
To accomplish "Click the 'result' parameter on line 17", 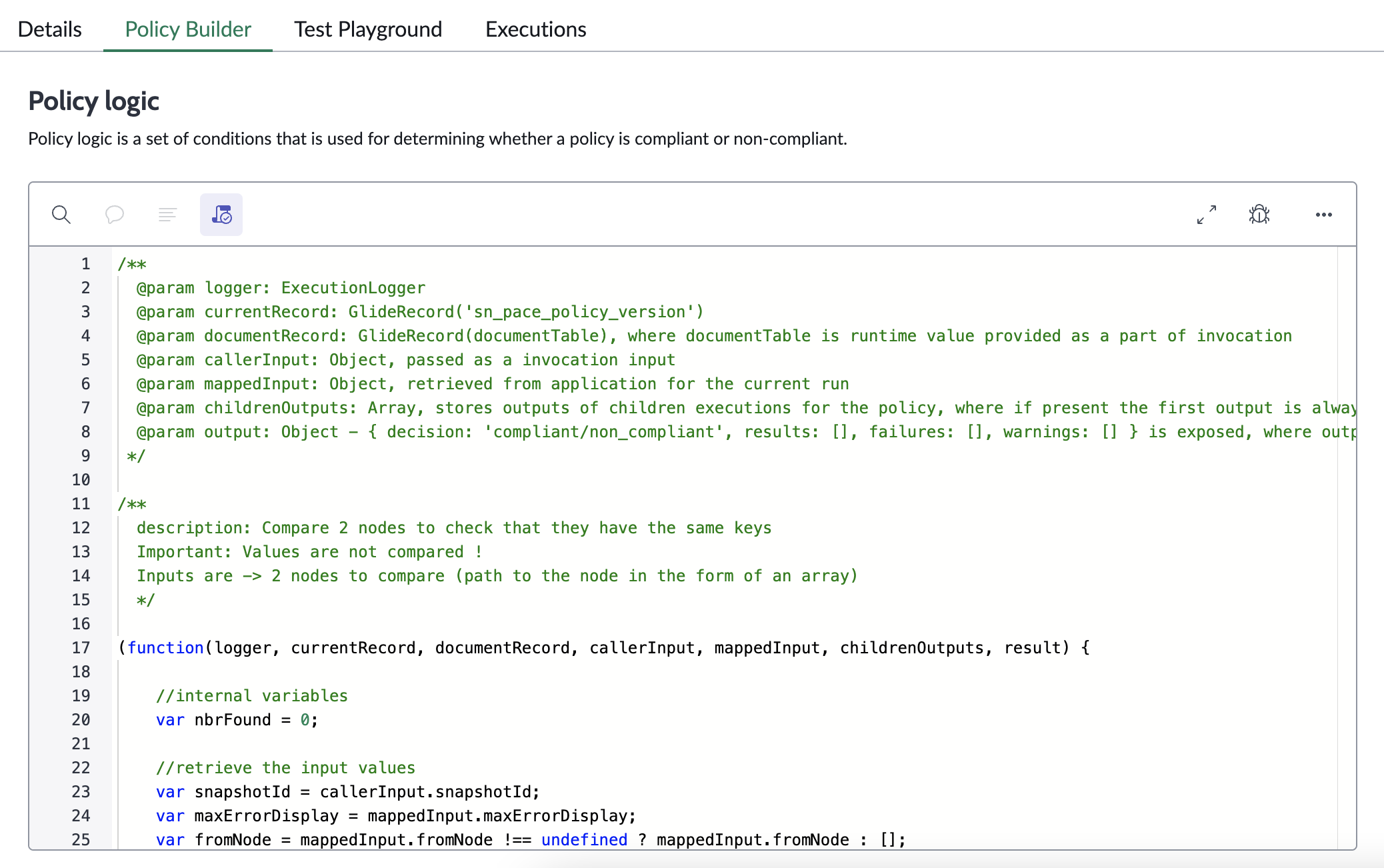I will click(1033, 648).
